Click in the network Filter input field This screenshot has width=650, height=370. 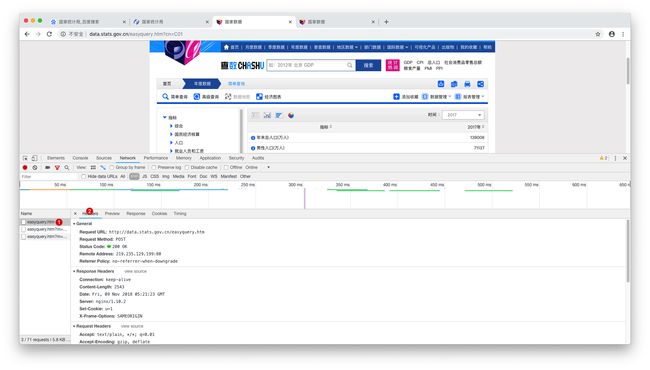pos(49,177)
